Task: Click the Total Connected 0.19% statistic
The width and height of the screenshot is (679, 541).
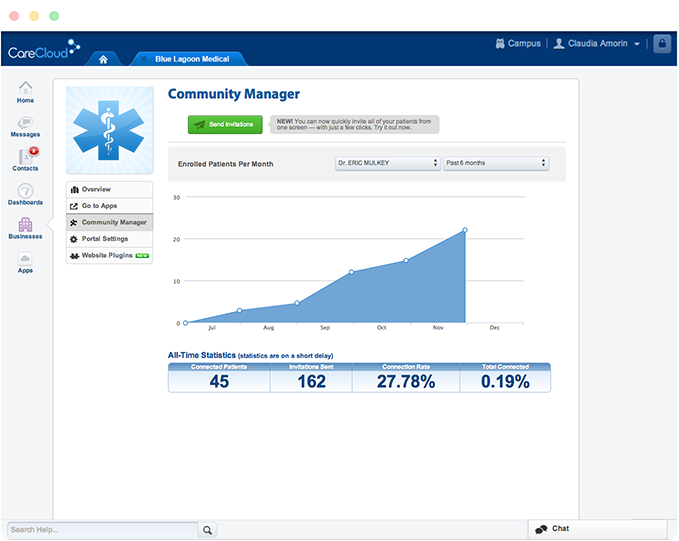Action: (505, 378)
